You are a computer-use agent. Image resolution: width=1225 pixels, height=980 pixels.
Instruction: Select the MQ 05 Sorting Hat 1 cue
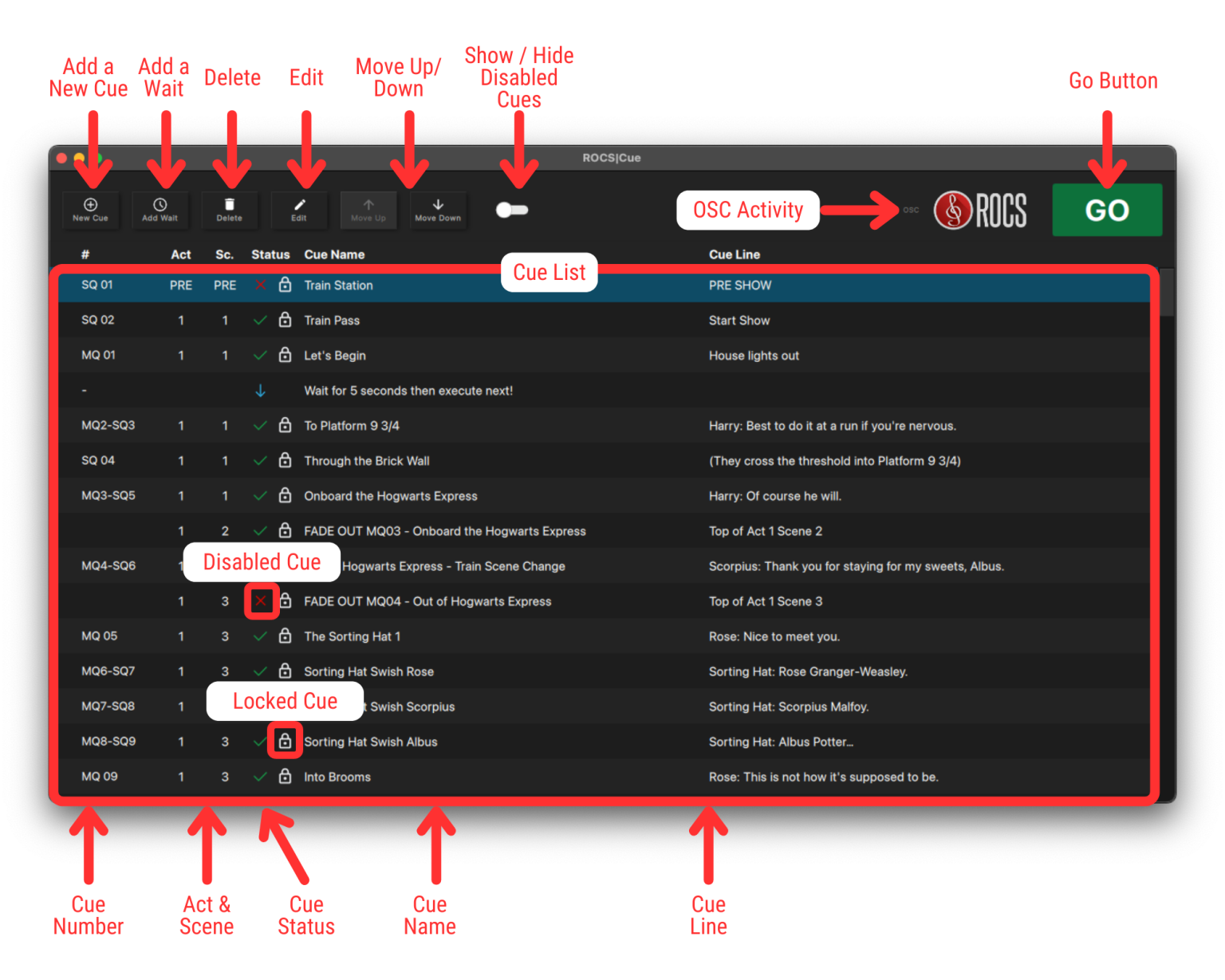(x=352, y=636)
